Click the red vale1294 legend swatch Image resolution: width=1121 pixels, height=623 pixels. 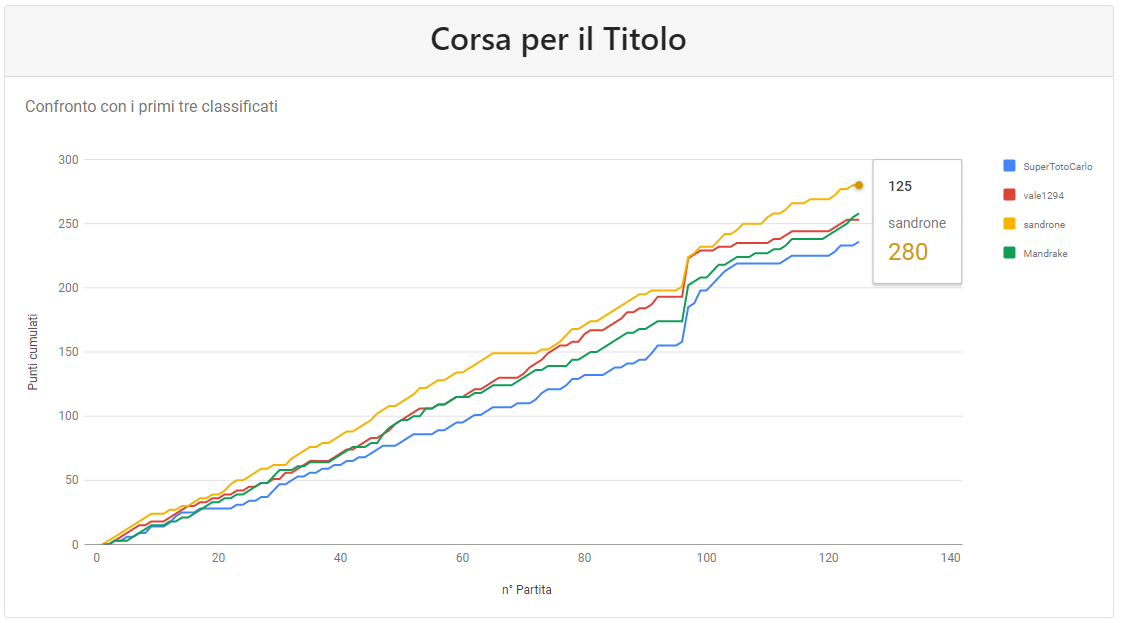click(1009, 195)
